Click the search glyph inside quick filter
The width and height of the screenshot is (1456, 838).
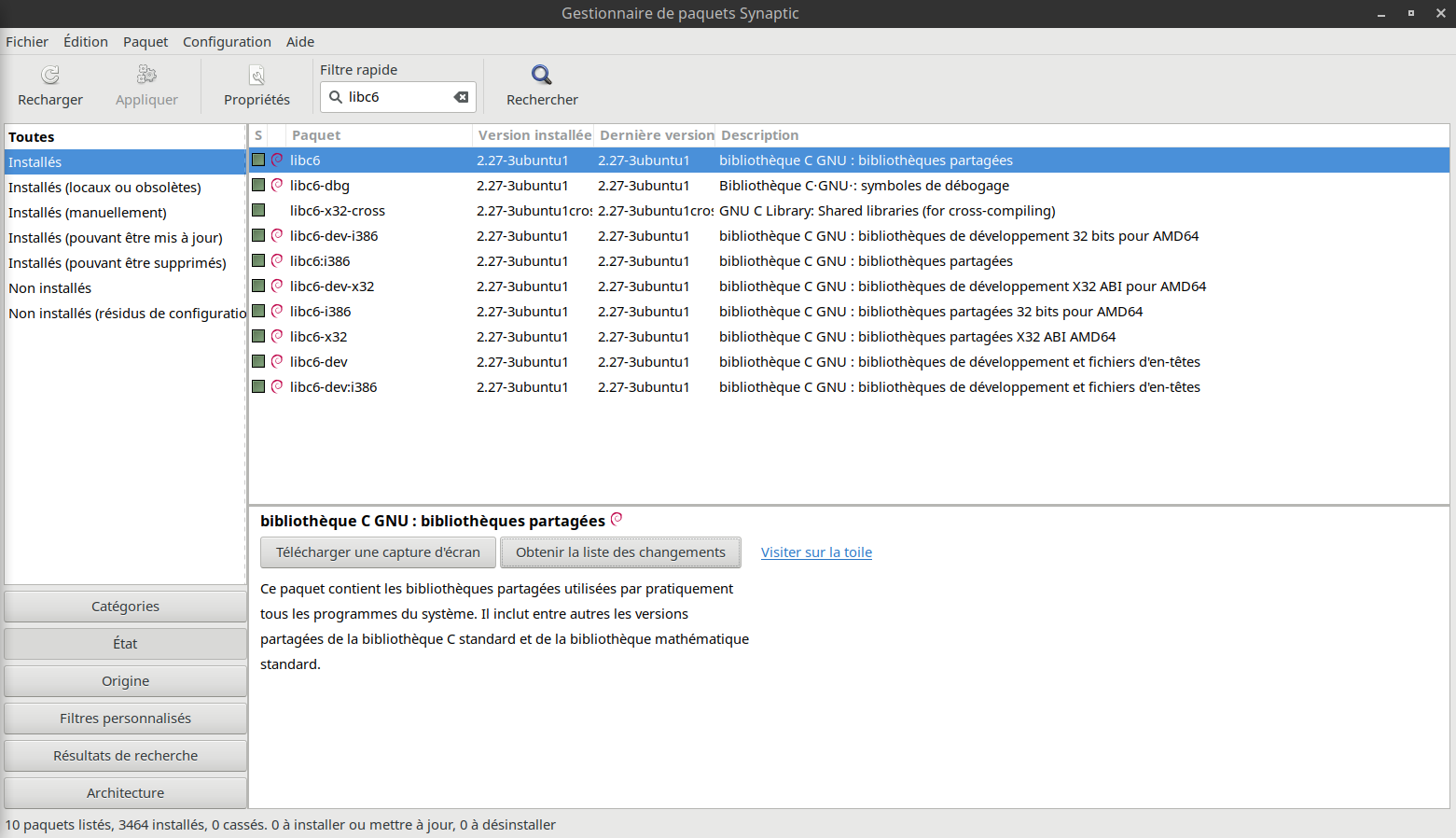pyautogui.click(x=336, y=97)
